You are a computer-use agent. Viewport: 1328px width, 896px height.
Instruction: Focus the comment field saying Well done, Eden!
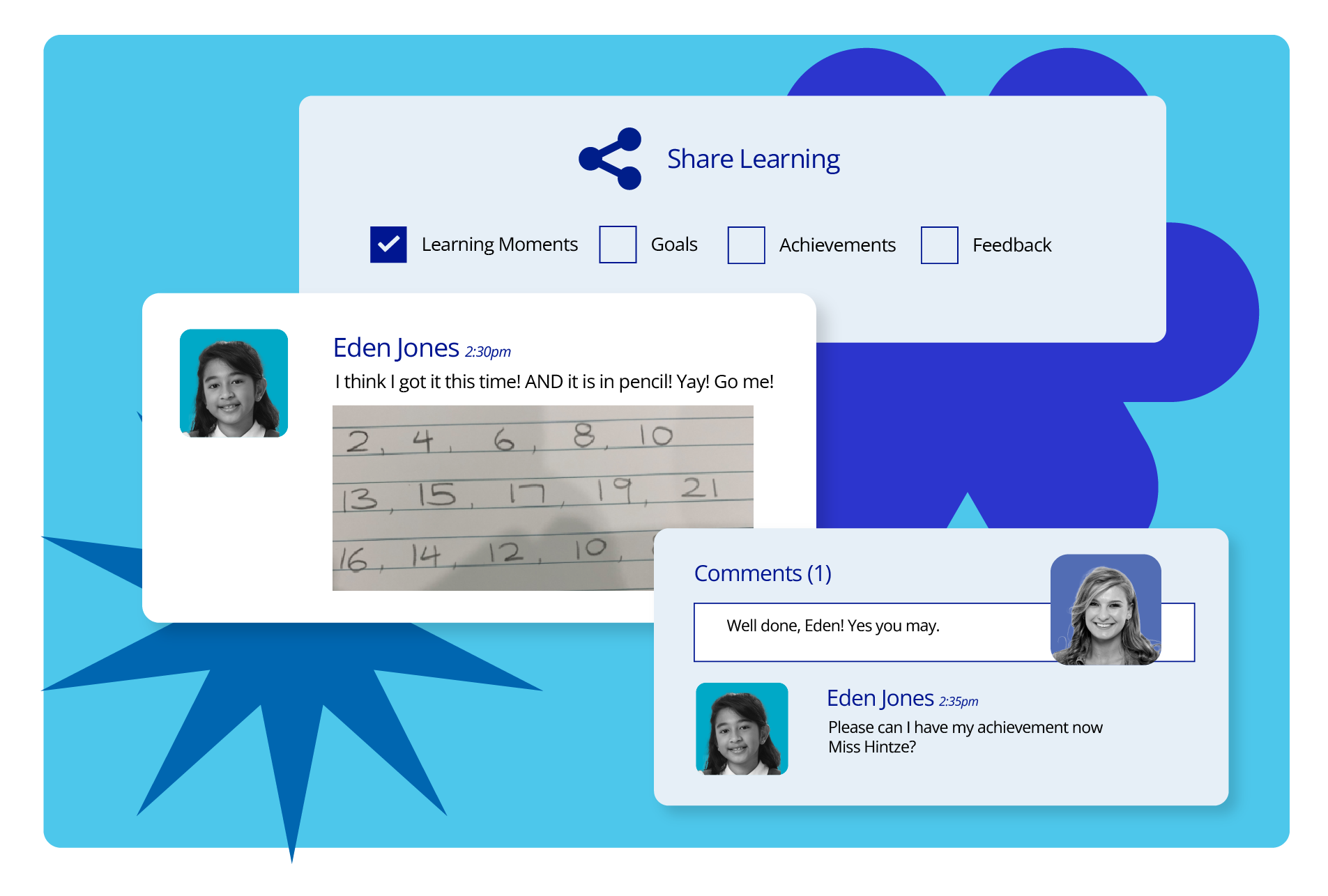pyautogui.click(x=944, y=632)
